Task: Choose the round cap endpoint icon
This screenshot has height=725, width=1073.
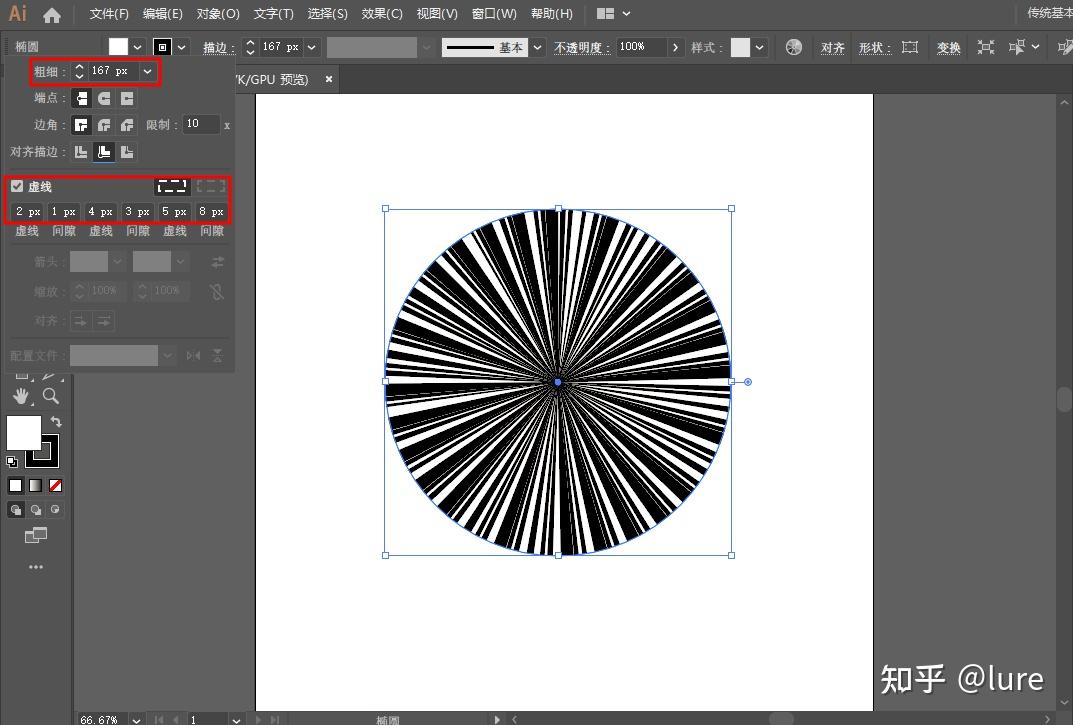Action: point(104,98)
